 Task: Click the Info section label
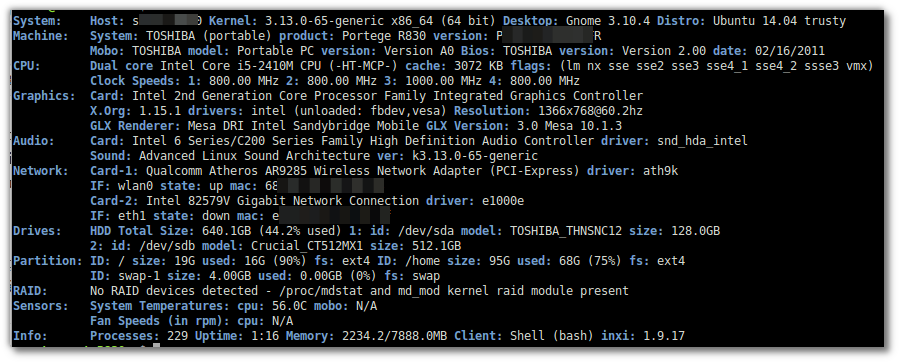pos(29,336)
